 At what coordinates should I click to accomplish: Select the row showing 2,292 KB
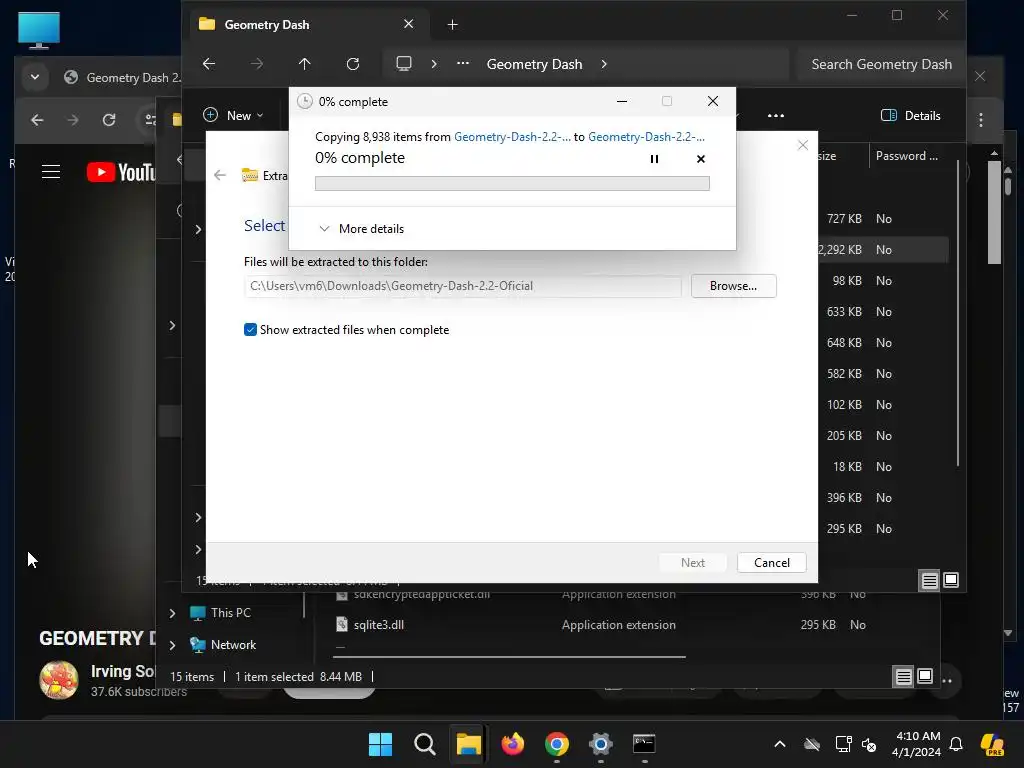click(x=883, y=249)
